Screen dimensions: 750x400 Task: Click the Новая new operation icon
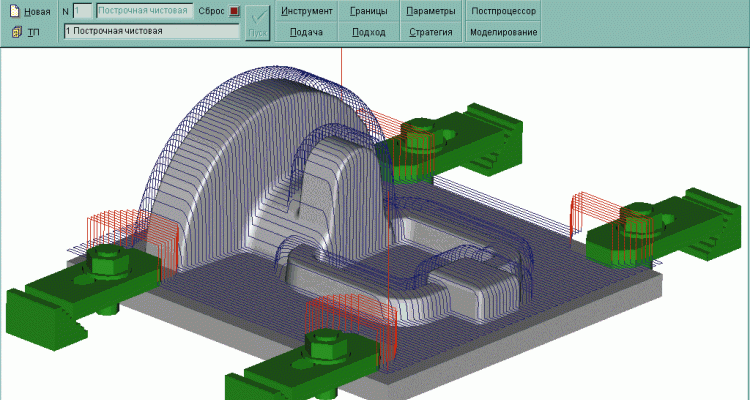[x=14, y=12]
